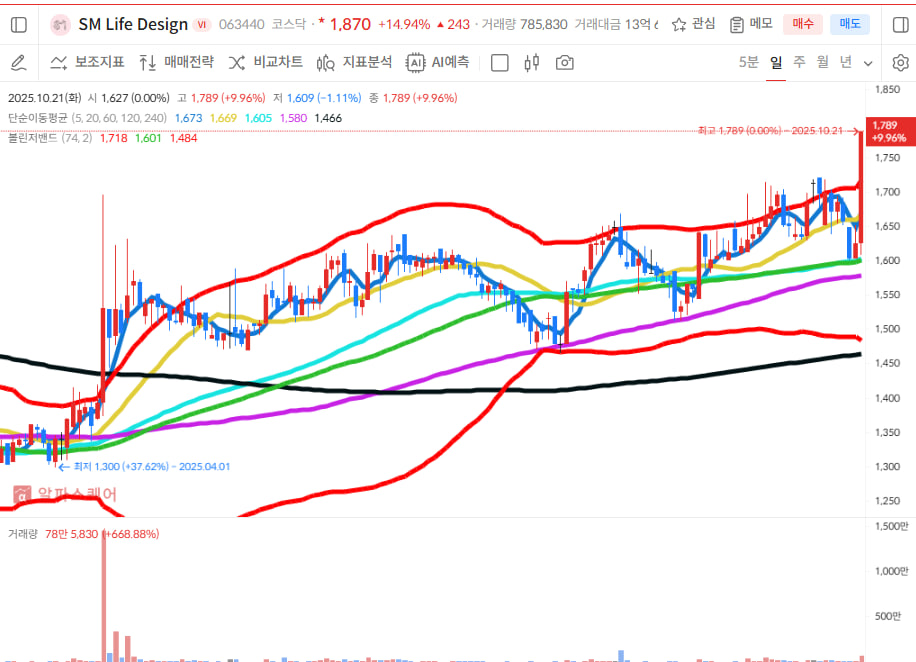Toggle the left sidebar panel

18,24
